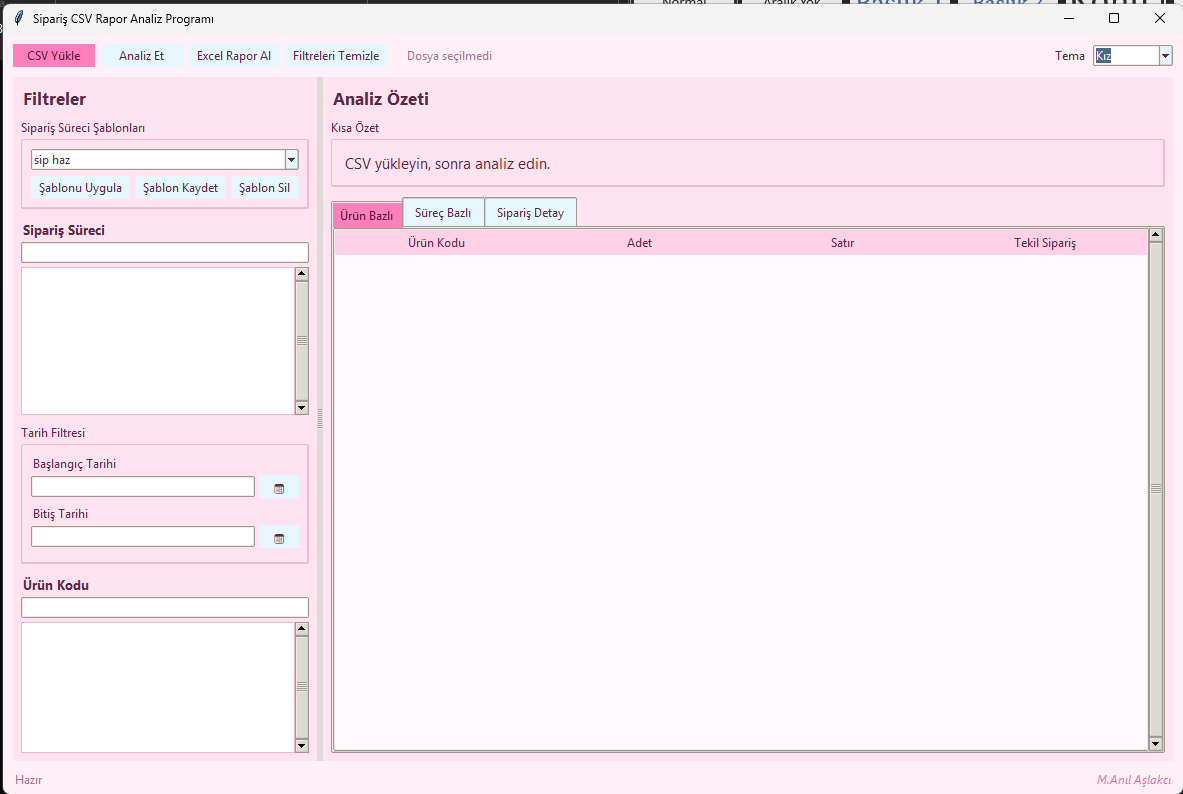Open calendar picker for Başlangıç Tarihi
Screen dimensions: 1183x794
[x=279, y=488]
